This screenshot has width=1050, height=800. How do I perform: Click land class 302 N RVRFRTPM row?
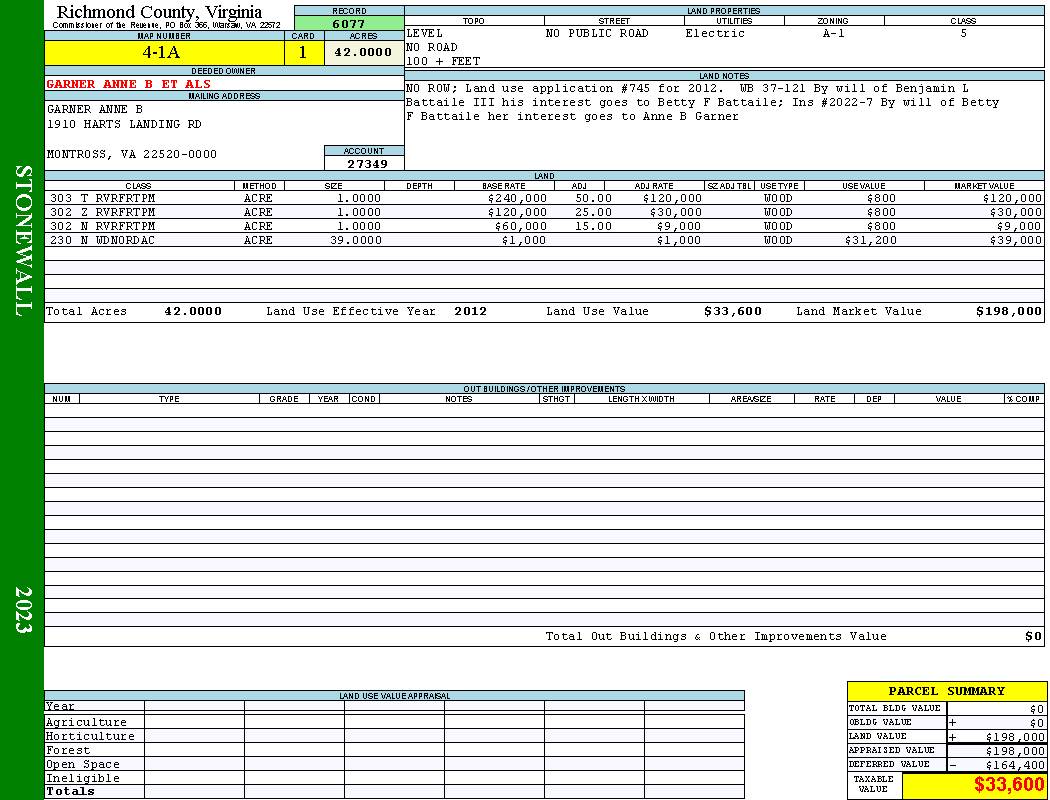(x=544, y=226)
